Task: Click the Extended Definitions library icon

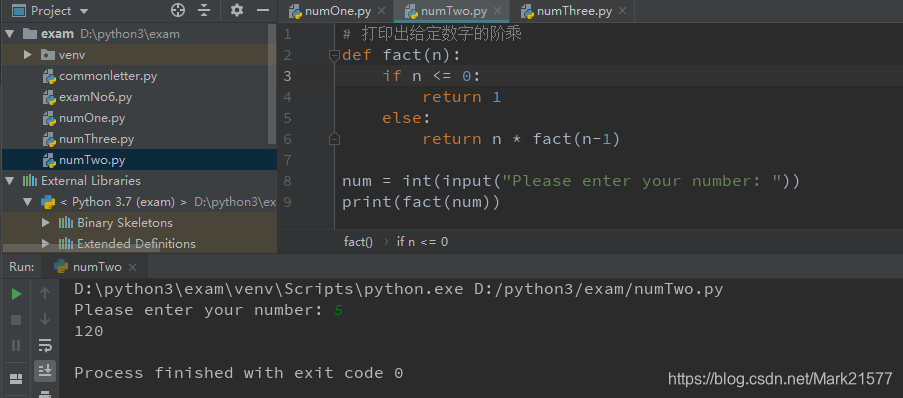Action: tap(66, 244)
